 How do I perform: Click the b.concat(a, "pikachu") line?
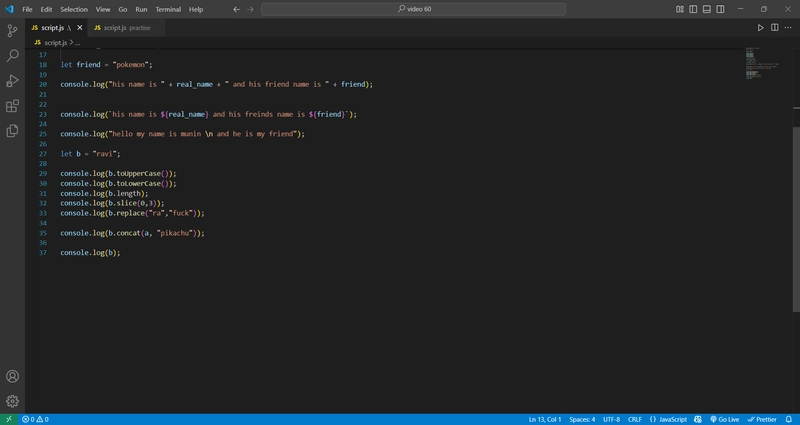[132, 233]
